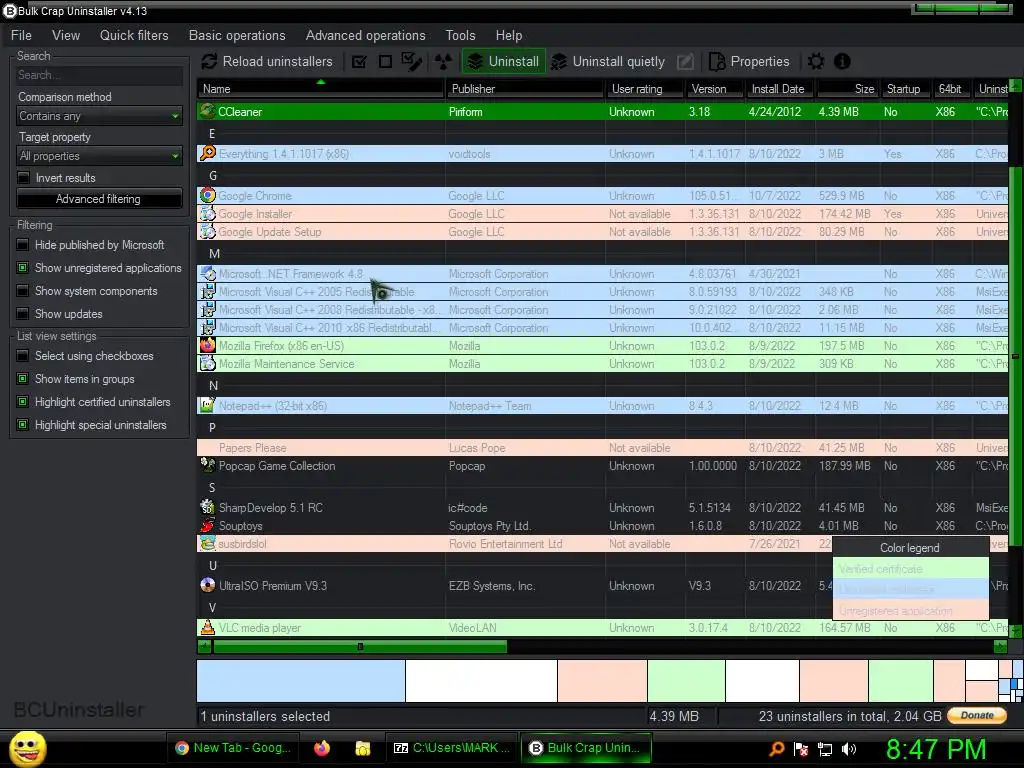Click the Popcap Game Collection icon

(x=208, y=465)
